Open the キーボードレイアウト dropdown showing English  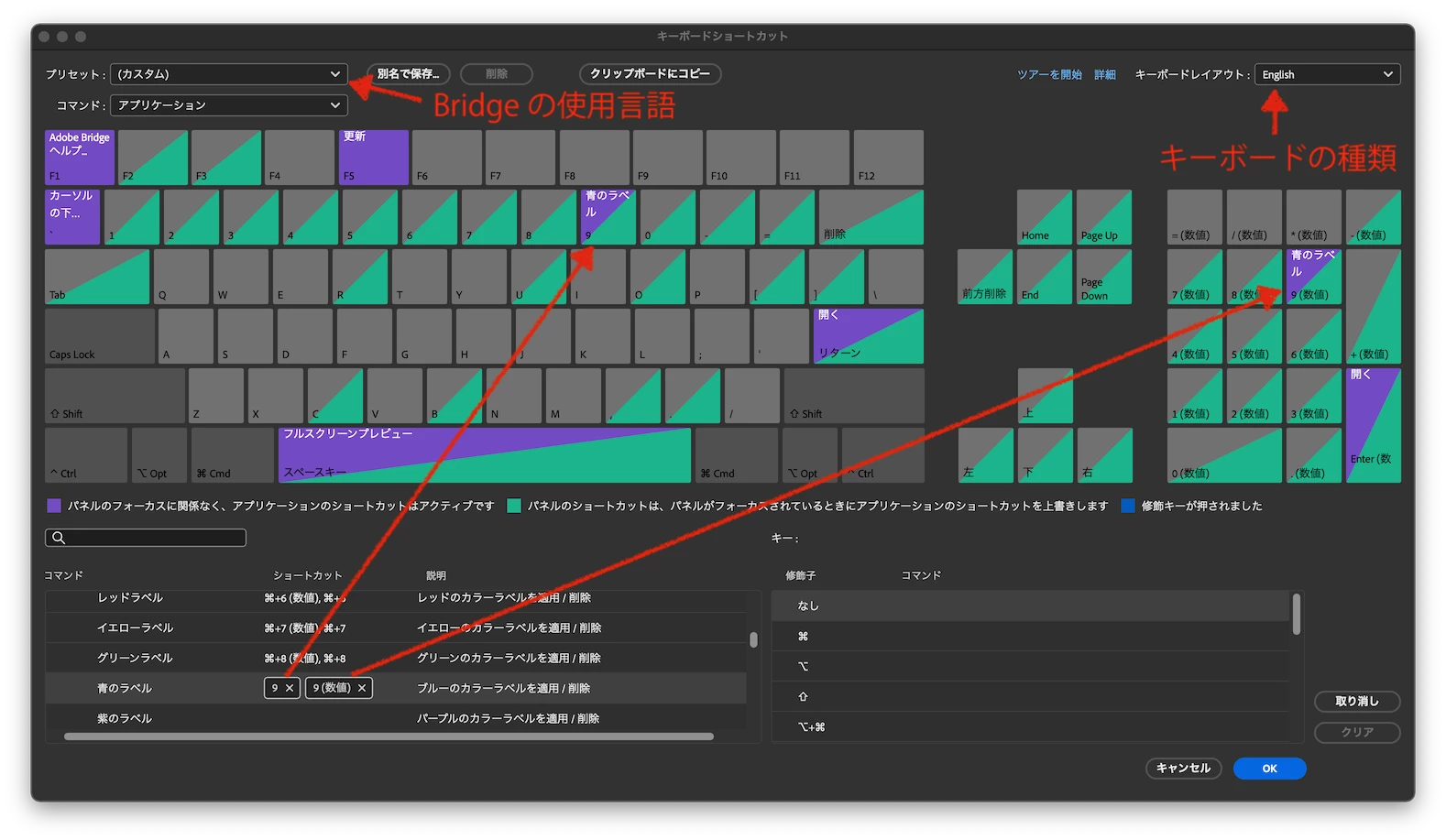pyautogui.click(x=1327, y=74)
